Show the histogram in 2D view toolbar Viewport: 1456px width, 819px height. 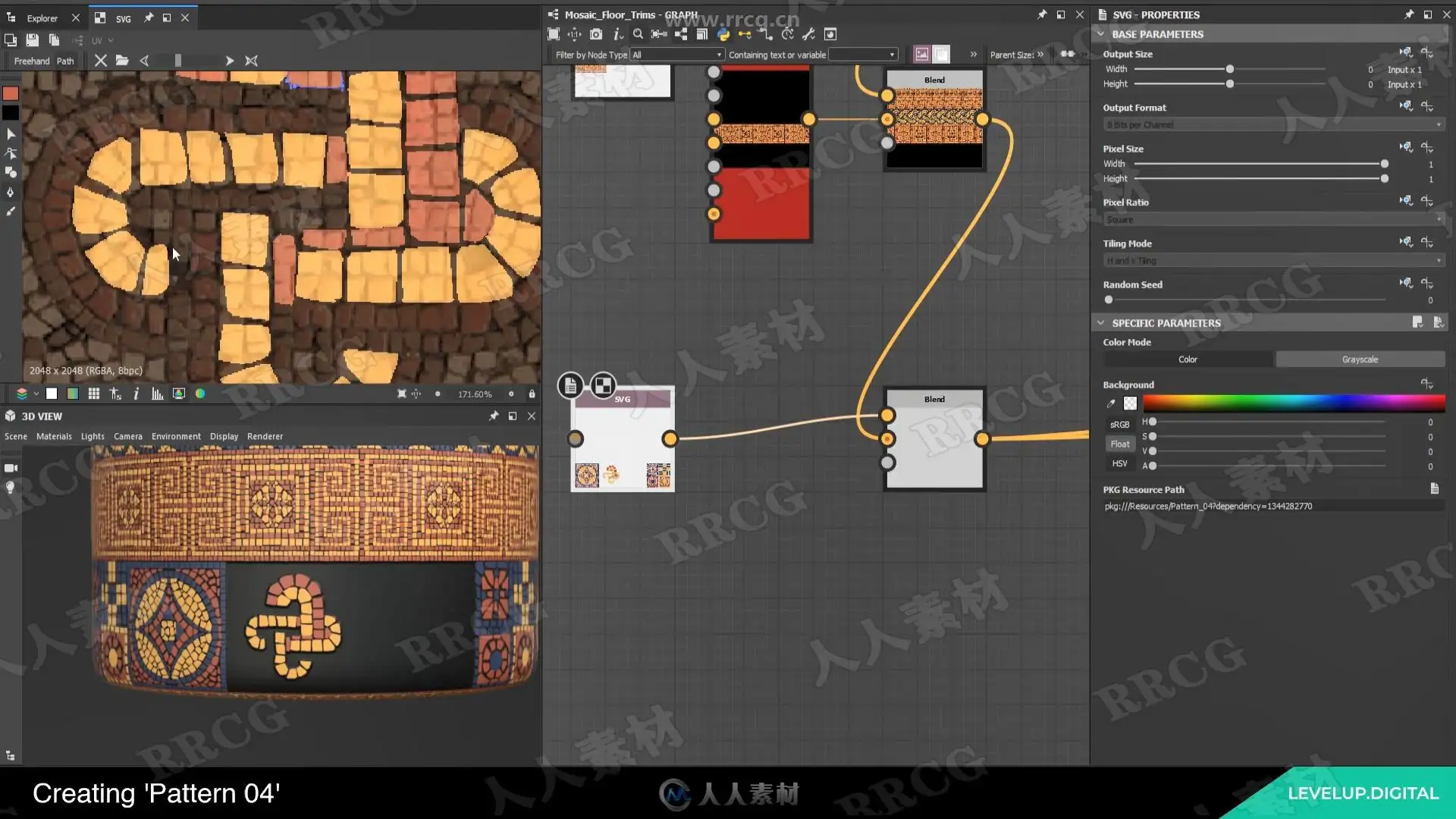(x=157, y=394)
